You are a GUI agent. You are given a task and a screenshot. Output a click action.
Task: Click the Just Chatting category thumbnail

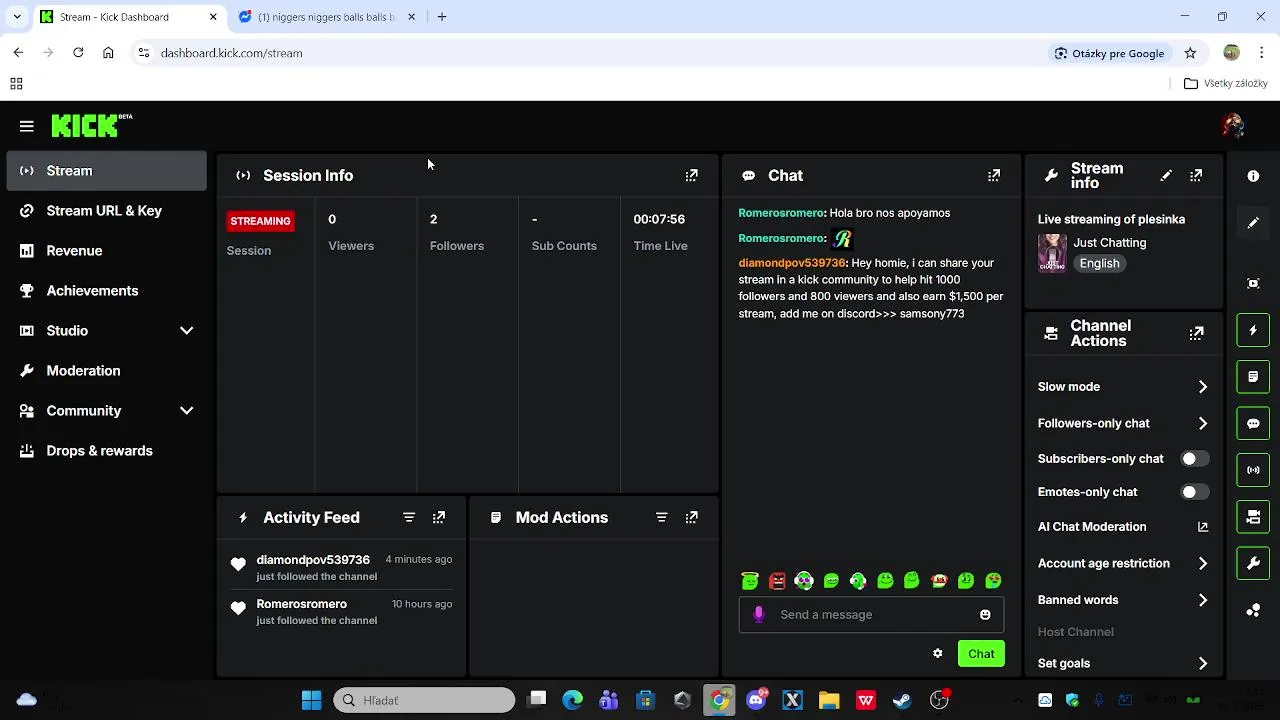point(1052,253)
